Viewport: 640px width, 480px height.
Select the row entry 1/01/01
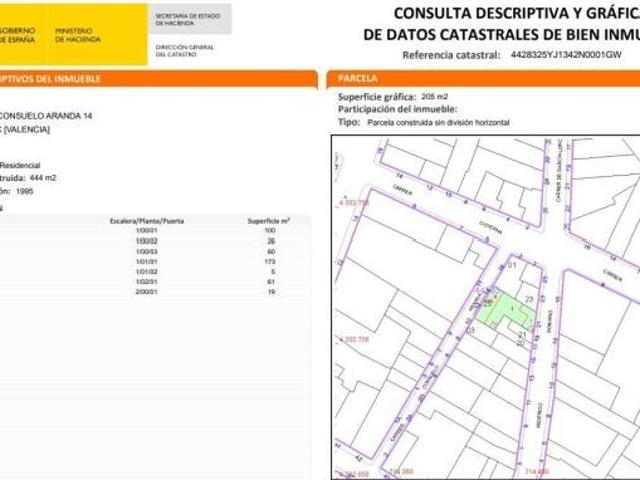coord(146,262)
